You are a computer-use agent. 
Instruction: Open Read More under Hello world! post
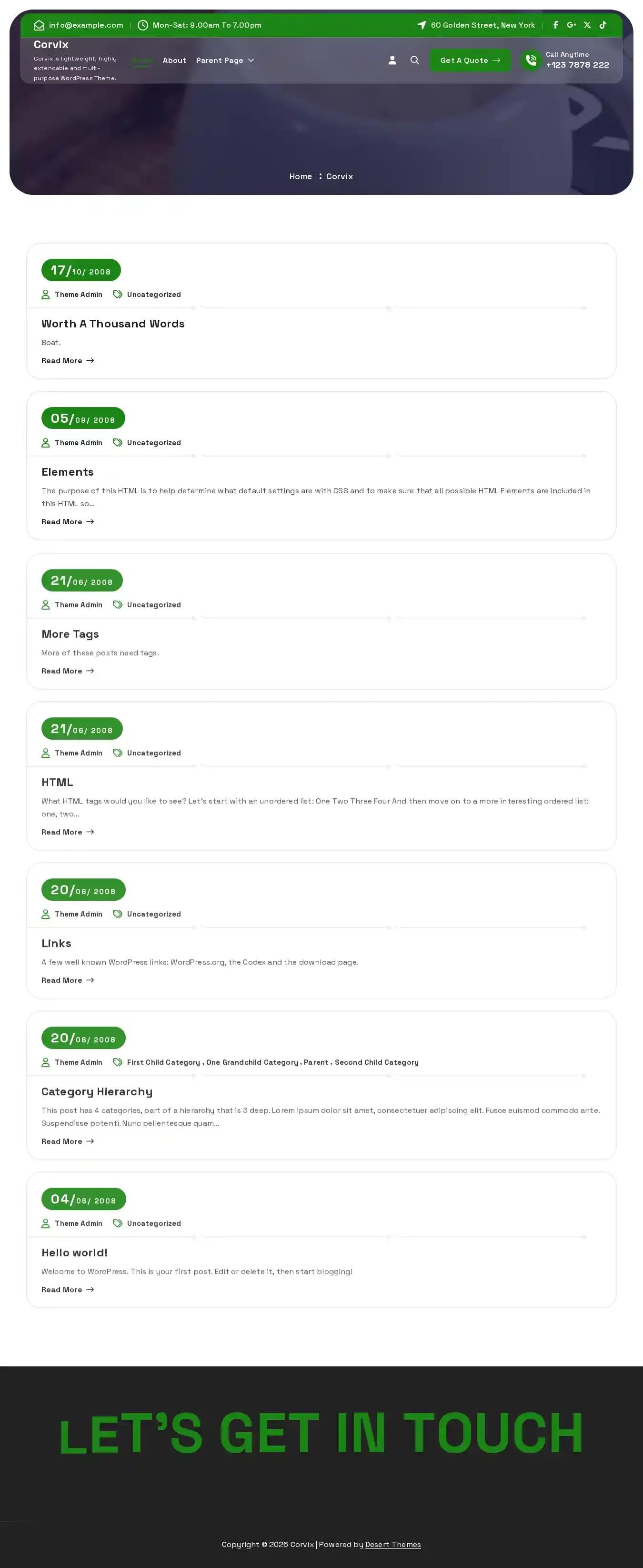(x=68, y=1289)
